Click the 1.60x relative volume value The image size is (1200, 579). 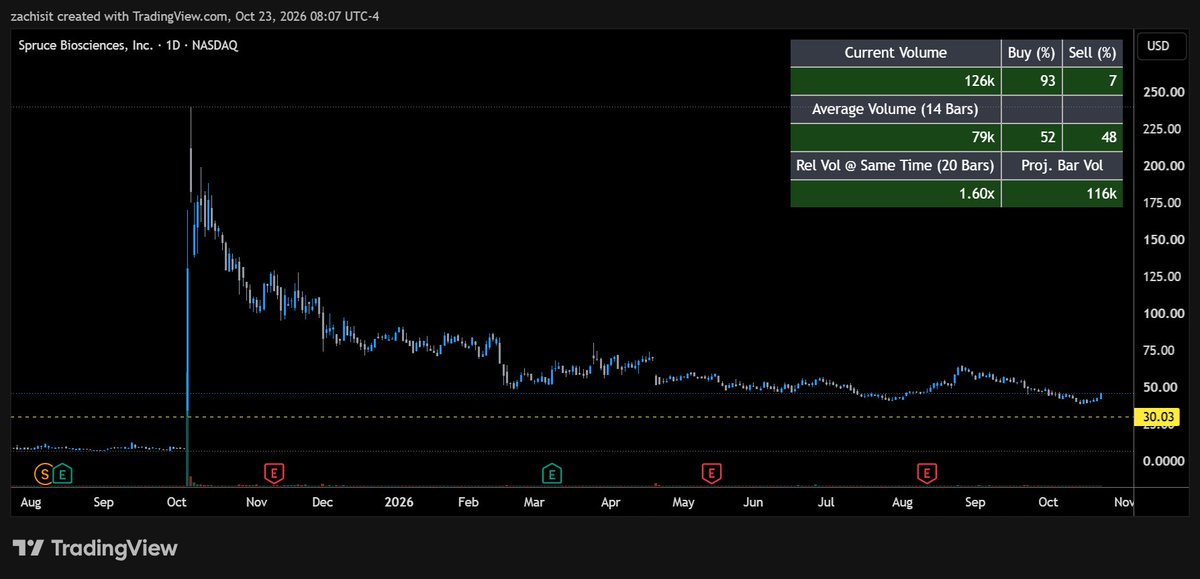(896, 193)
